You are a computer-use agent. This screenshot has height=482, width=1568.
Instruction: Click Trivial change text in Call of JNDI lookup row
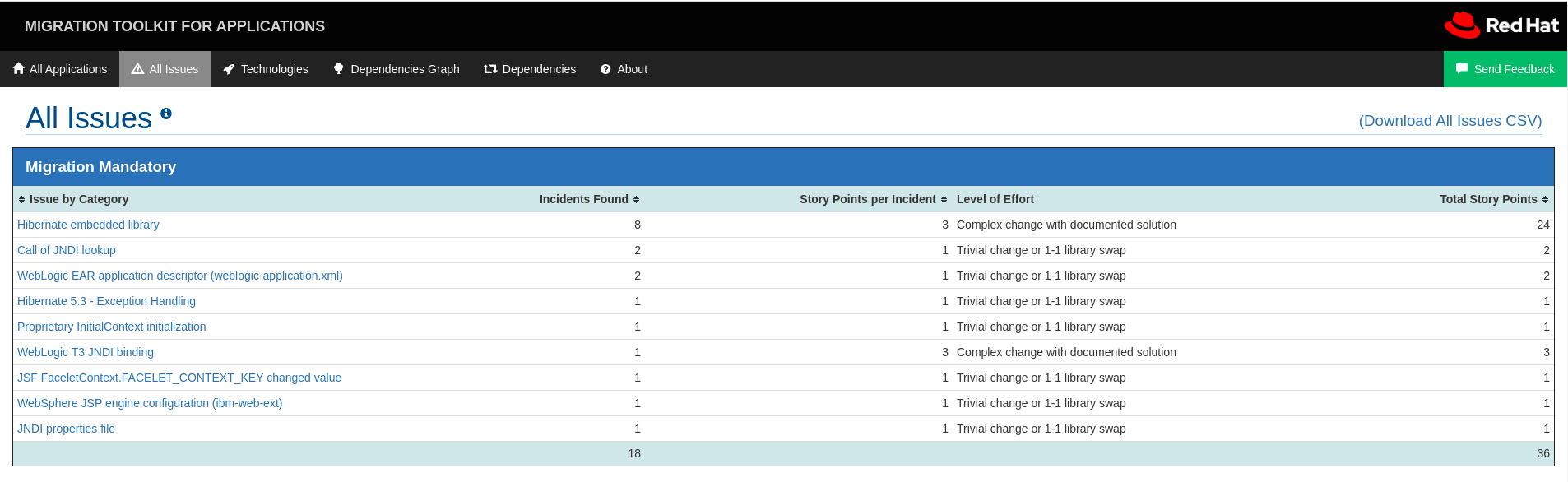pyautogui.click(x=1041, y=250)
